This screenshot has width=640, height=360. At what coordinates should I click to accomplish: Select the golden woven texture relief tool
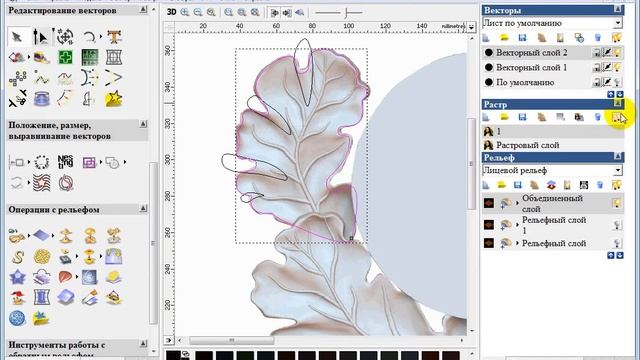42,256
